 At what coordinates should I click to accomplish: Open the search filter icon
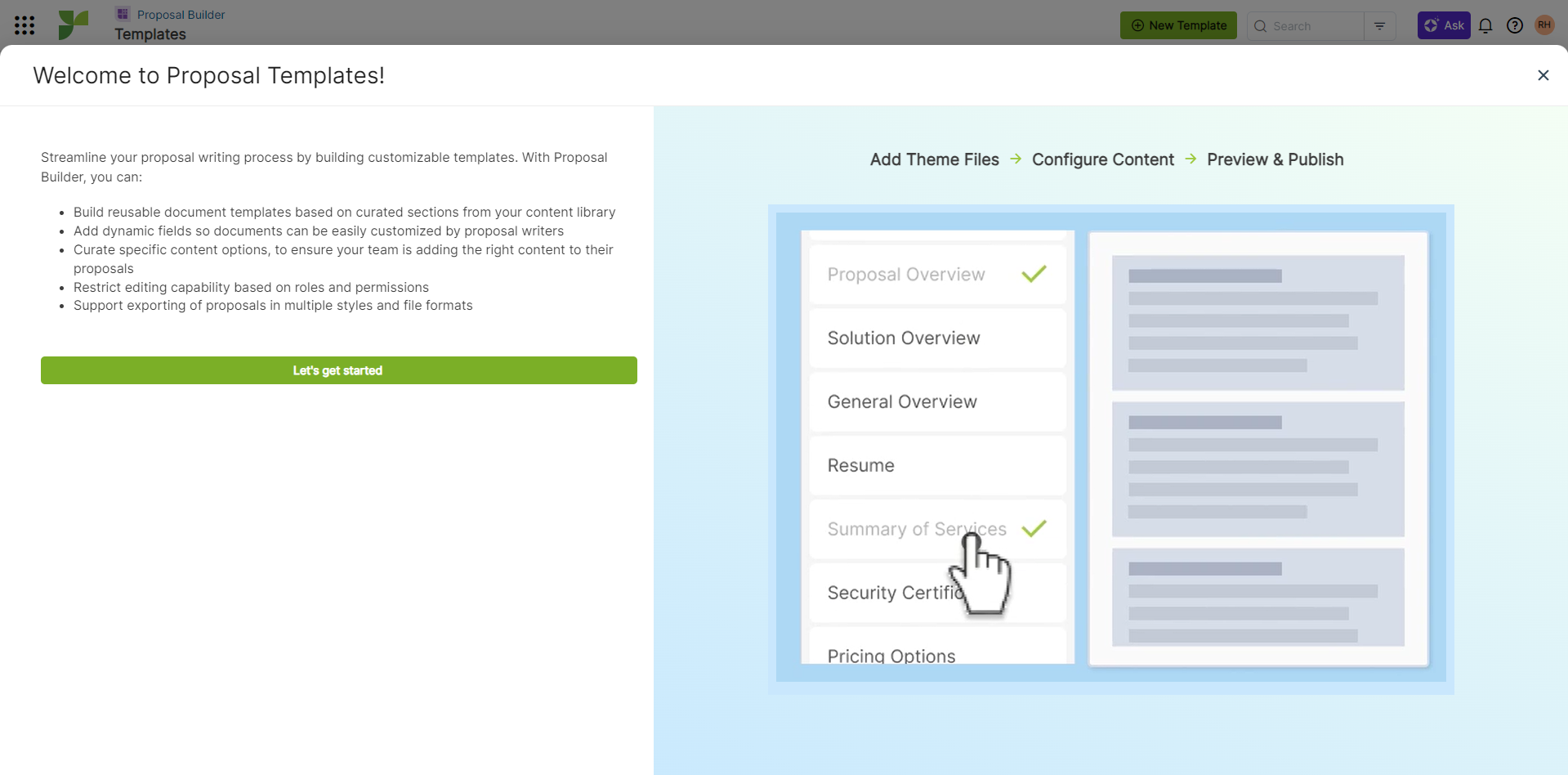pyautogui.click(x=1380, y=26)
